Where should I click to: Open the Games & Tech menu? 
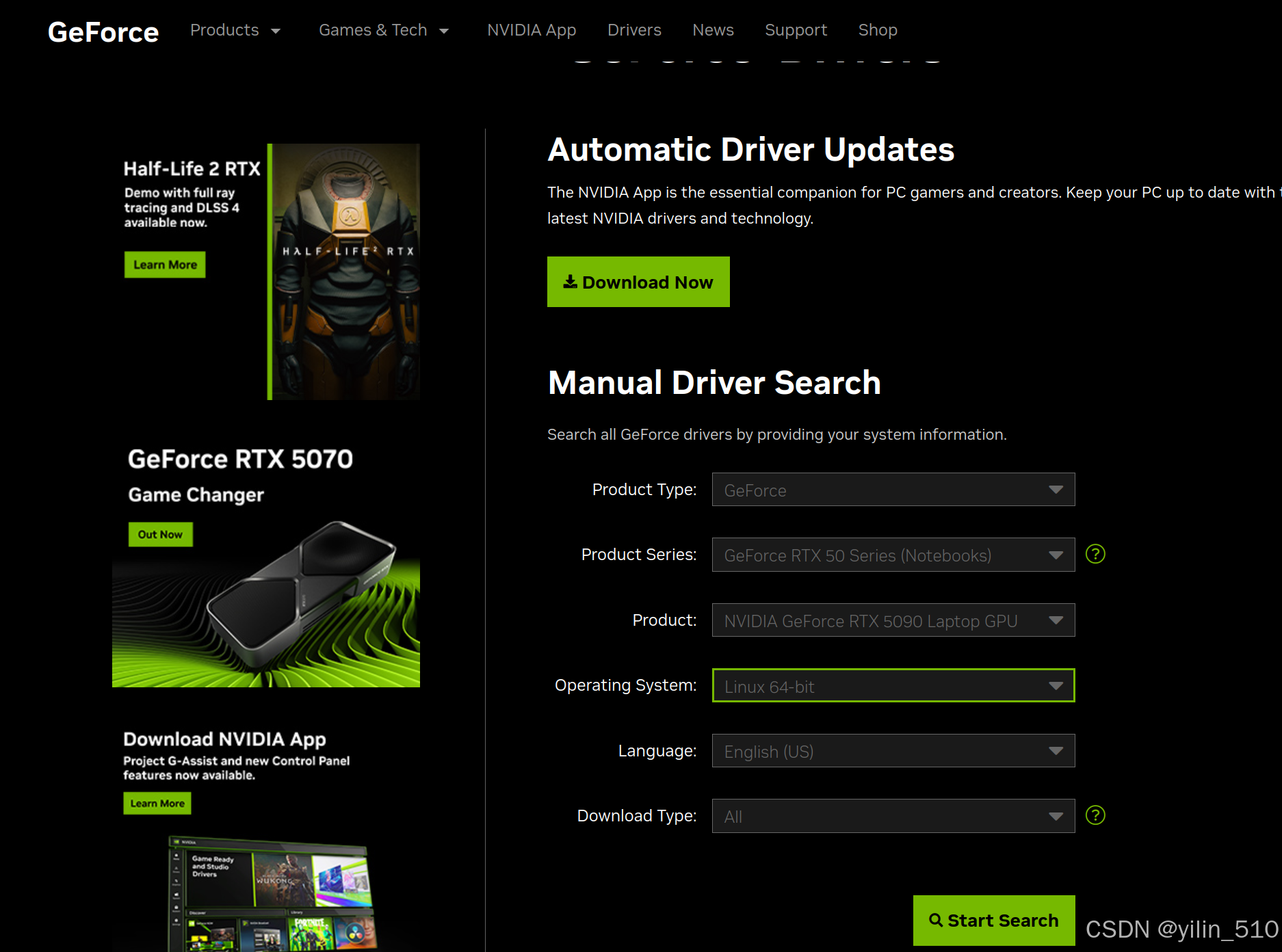(x=373, y=30)
